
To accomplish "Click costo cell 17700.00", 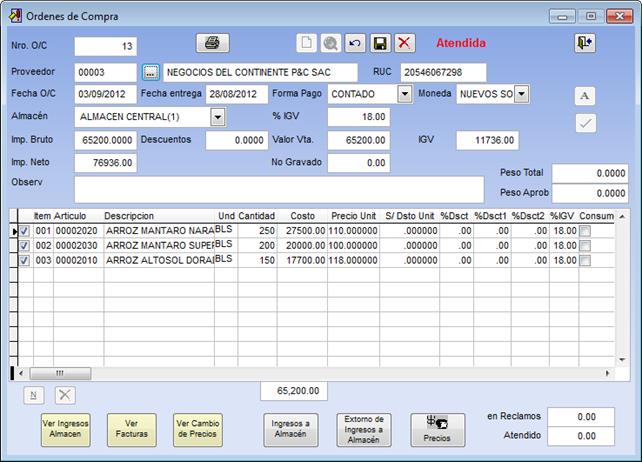I will (303, 260).
